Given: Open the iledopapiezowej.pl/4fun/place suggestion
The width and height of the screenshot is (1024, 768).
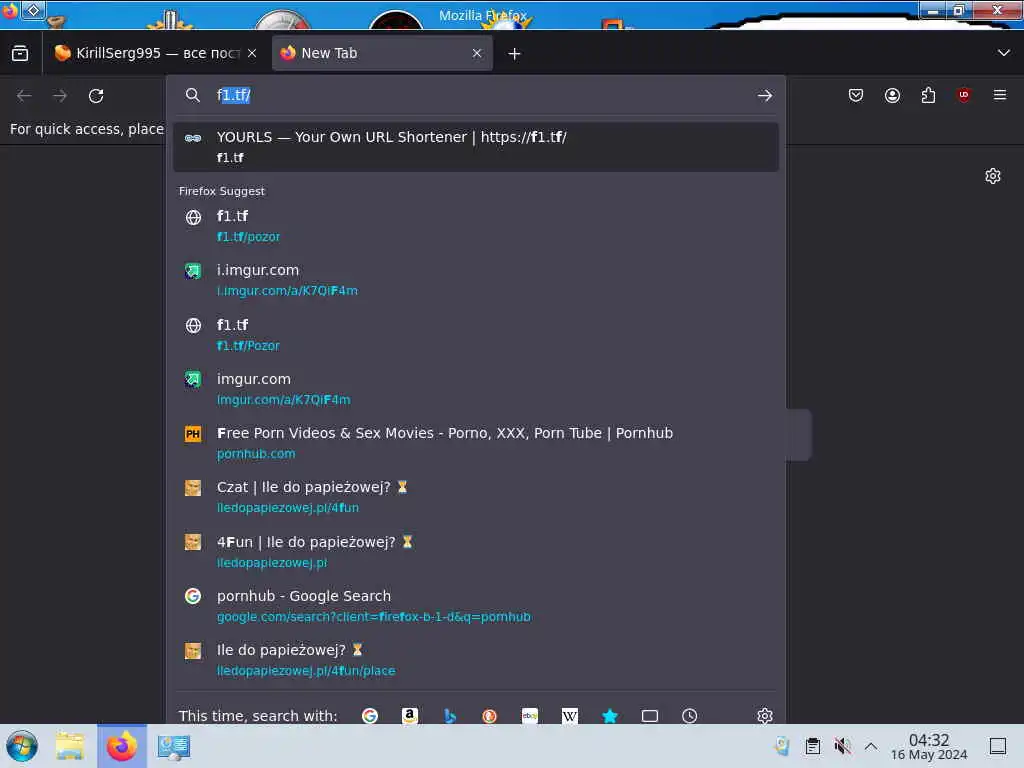Looking at the screenshot, I should tap(475, 660).
